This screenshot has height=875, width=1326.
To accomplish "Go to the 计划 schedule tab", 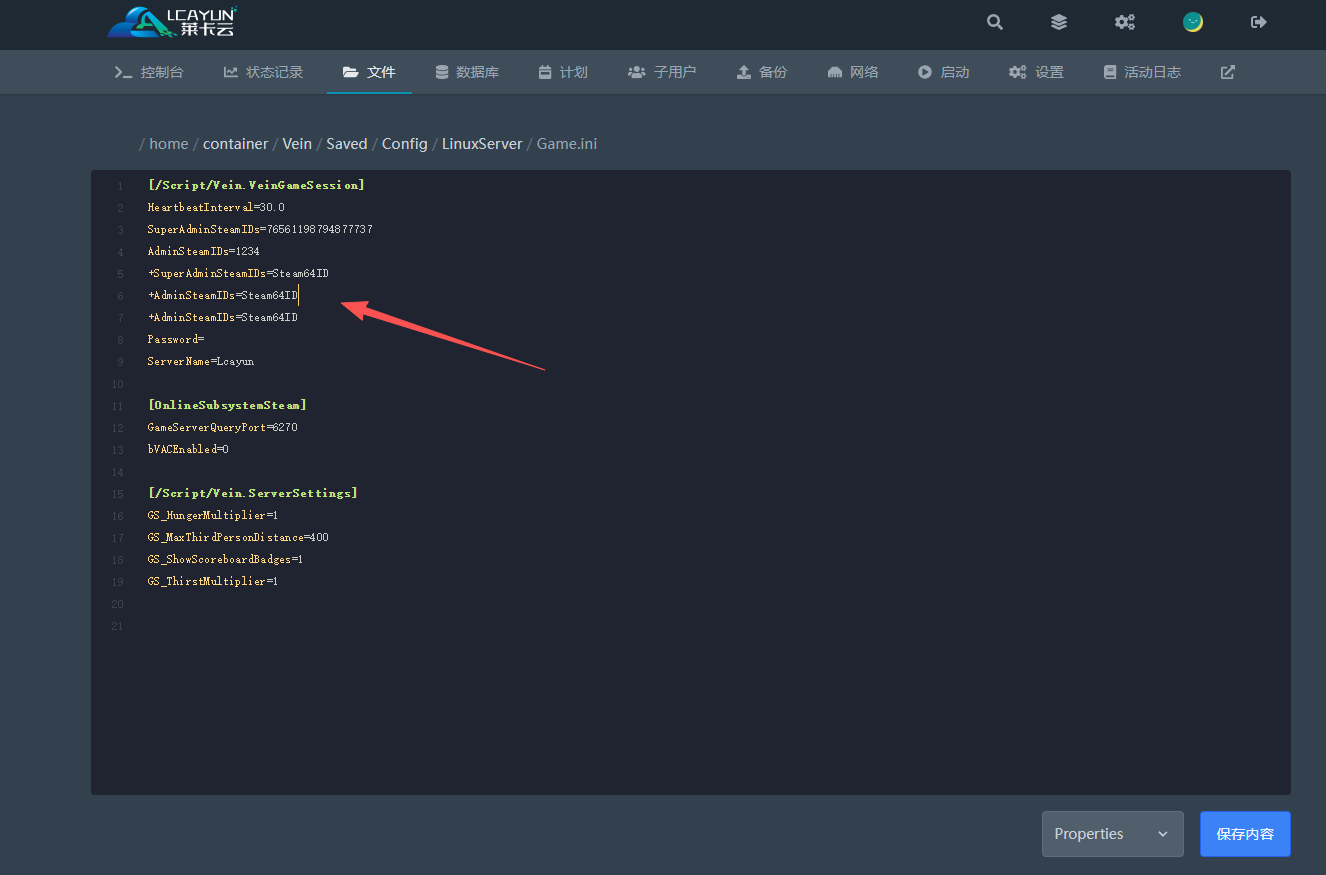I will coord(563,72).
